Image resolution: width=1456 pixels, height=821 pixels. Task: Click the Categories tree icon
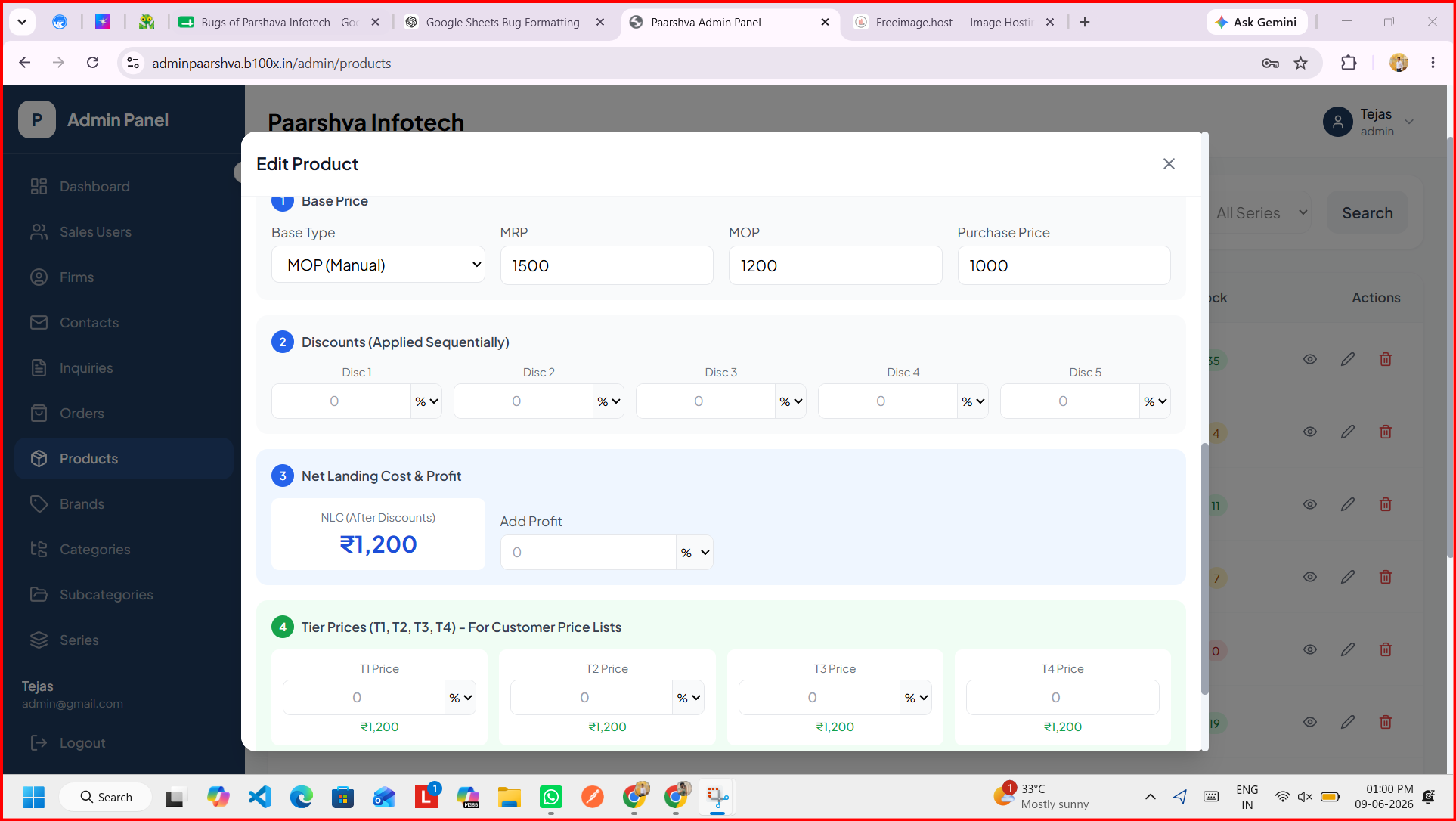(x=39, y=550)
